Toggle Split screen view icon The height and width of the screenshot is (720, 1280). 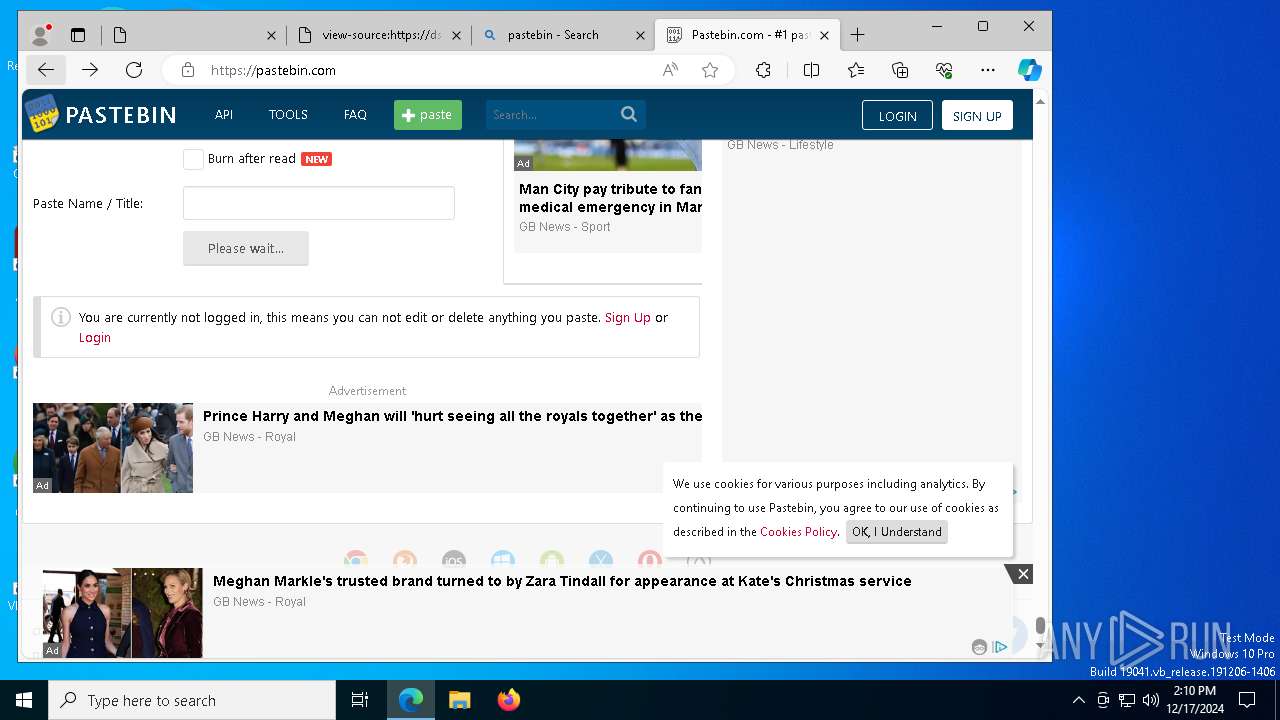pos(811,70)
